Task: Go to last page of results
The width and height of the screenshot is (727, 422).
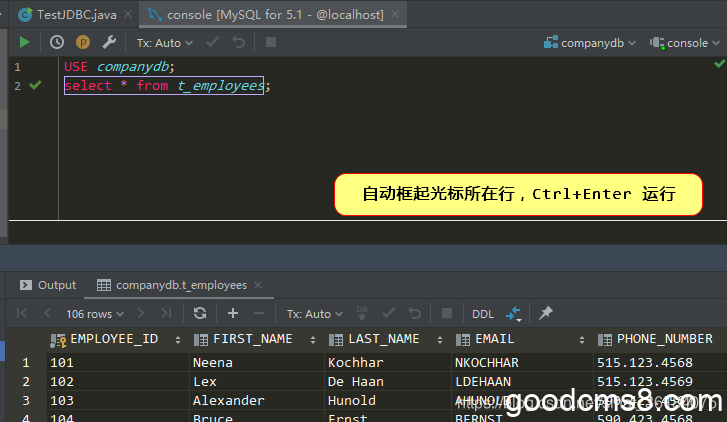Action: (x=166, y=314)
